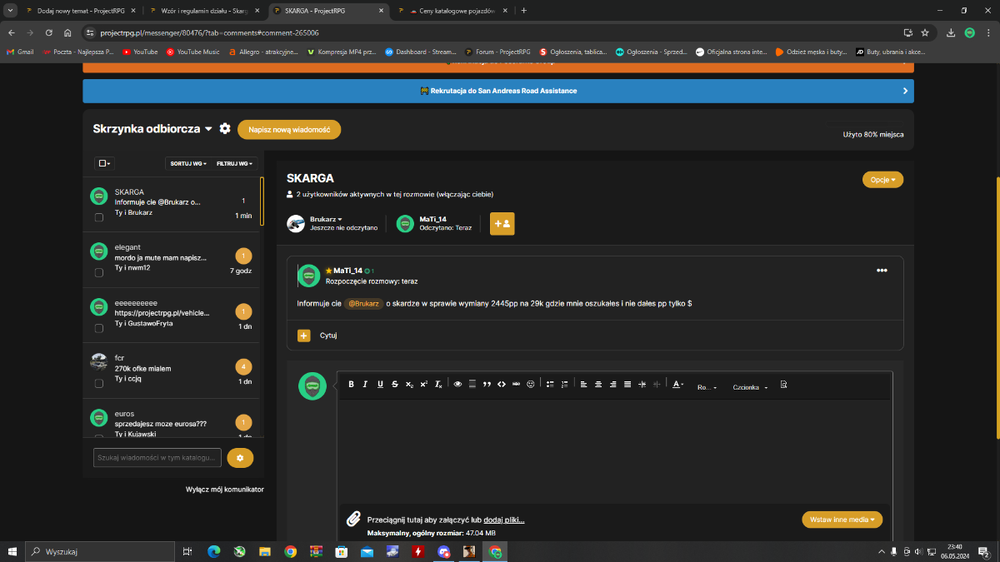Image resolution: width=1000 pixels, height=562 pixels.
Task: Add another user to the conversation
Action: (502, 224)
